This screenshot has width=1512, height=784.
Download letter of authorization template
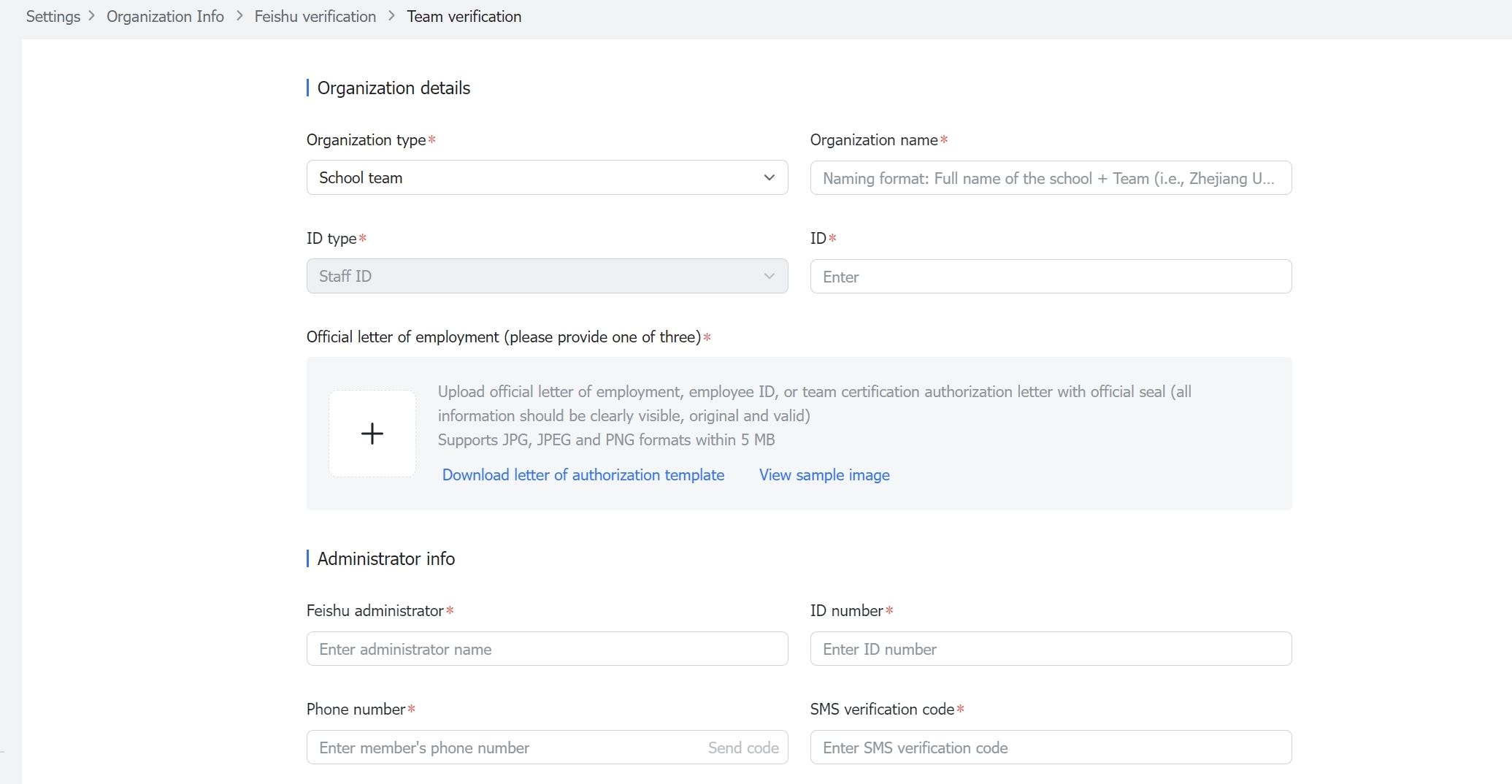(x=583, y=475)
